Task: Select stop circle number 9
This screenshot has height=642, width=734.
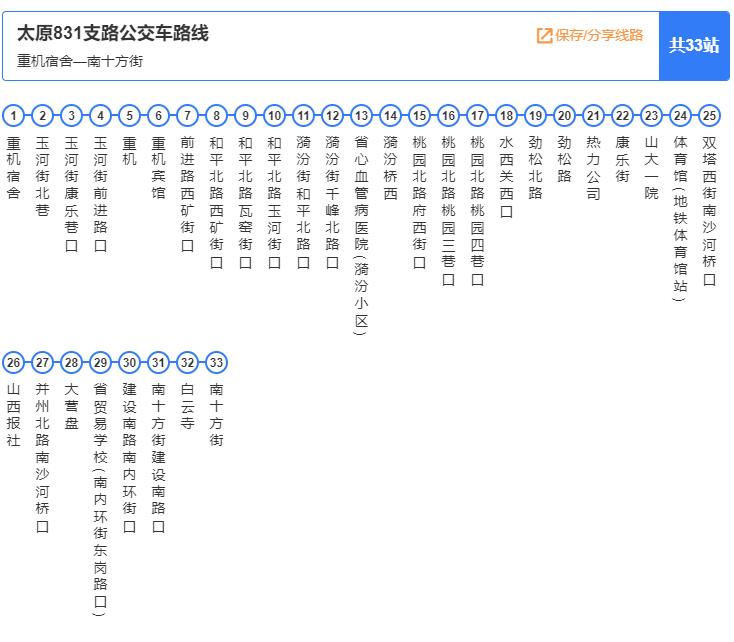Action: 246,116
